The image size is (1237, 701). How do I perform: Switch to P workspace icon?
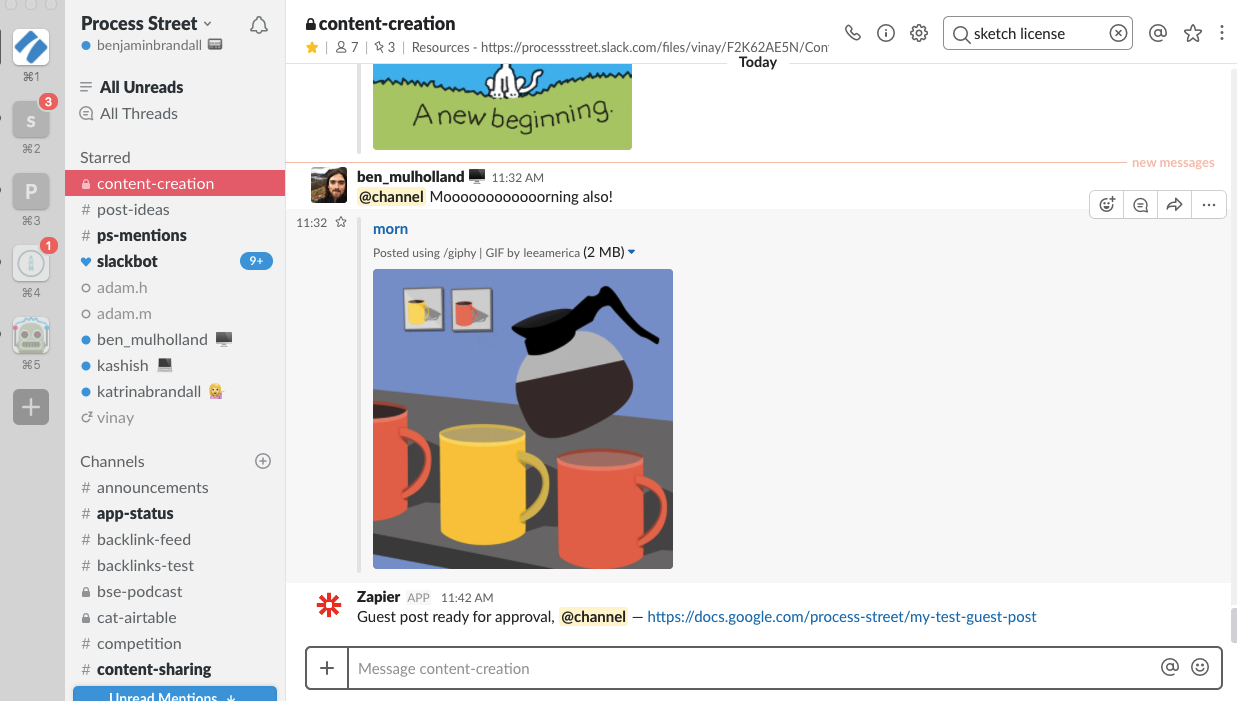[31, 192]
